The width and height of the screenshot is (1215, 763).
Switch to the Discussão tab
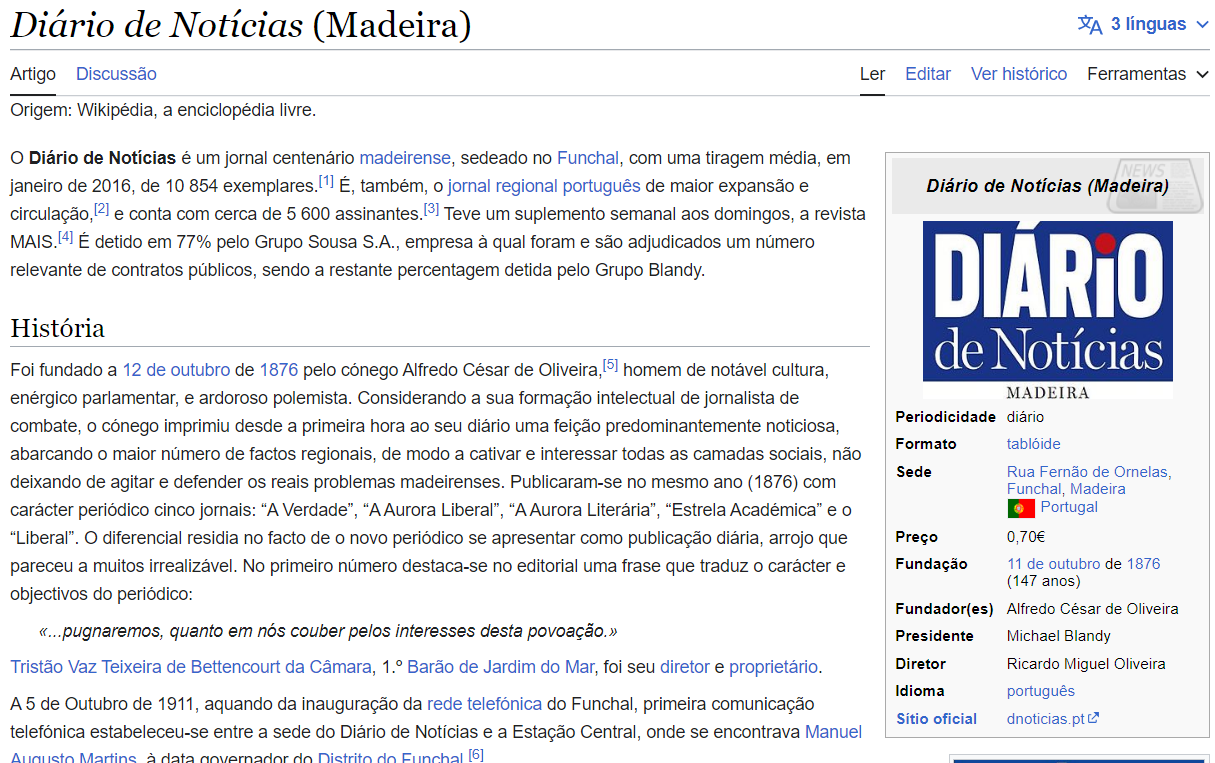(116, 74)
